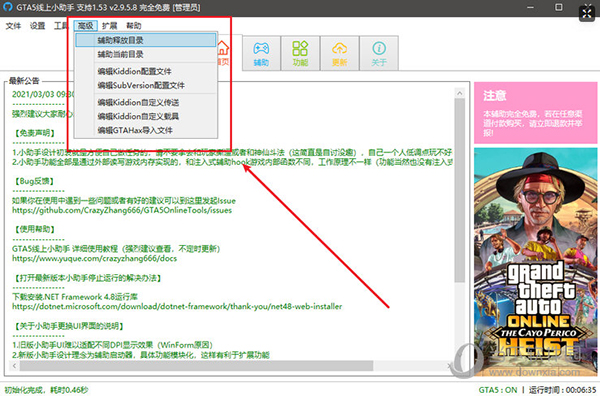The height and width of the screenshot is (396, 600).
Task: Click the 【关于小助手更换UI界面的说明】 heading
Action: (x=69, y=326)
